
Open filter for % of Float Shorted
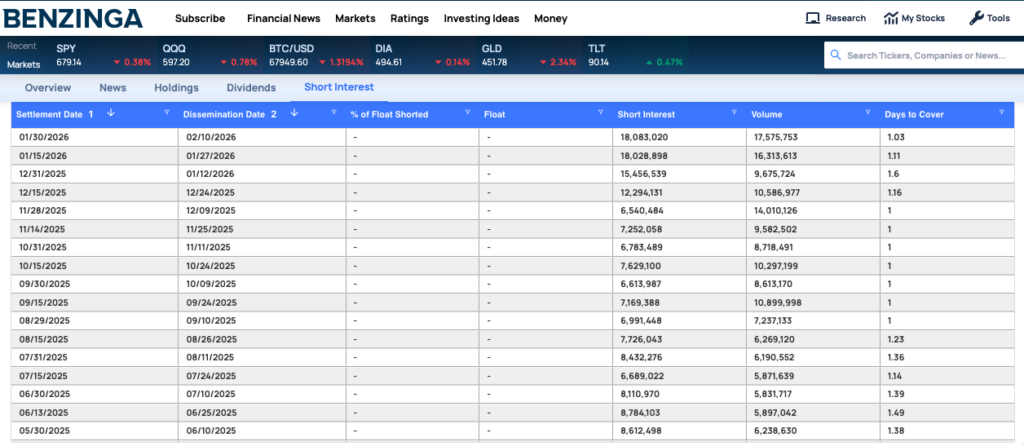467,114
